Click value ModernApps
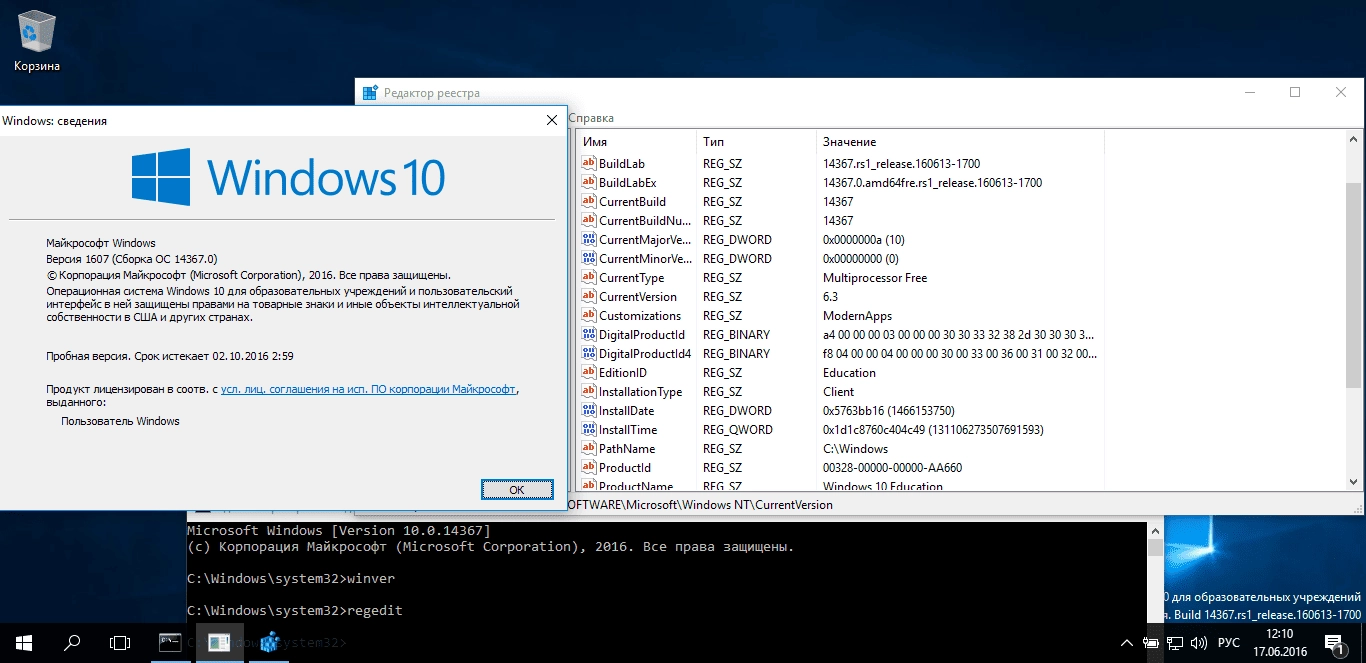The width and height of the screenshot is (1366, 663). pos(857,315)
